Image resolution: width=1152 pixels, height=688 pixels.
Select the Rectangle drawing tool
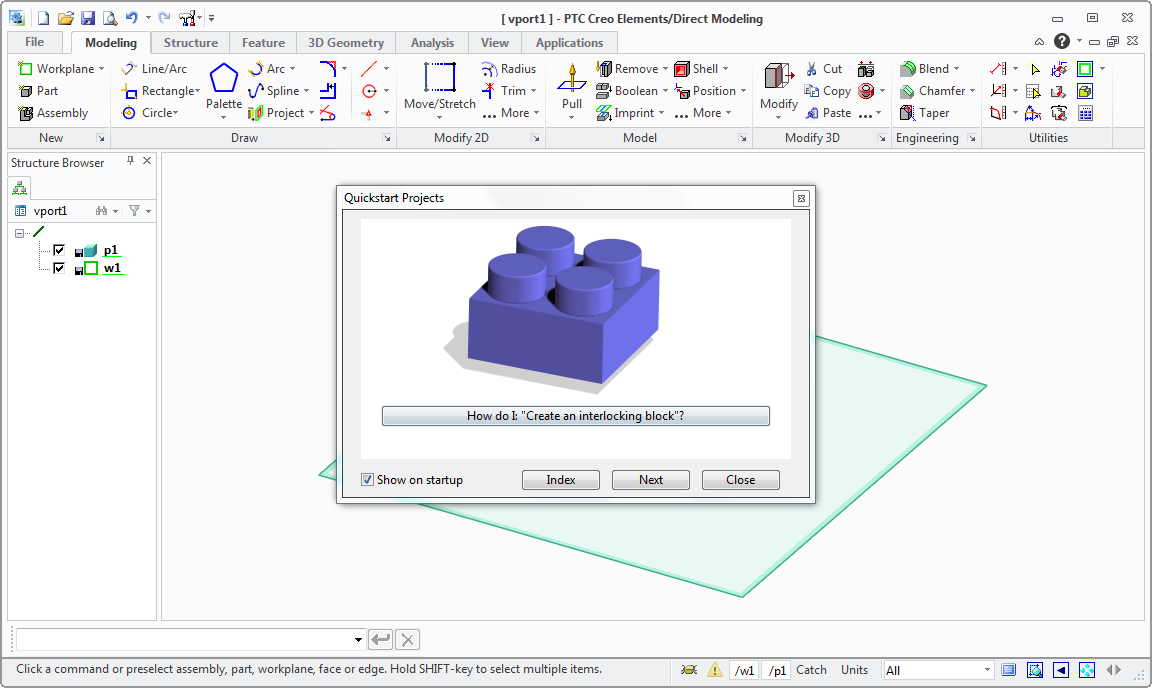160,90
